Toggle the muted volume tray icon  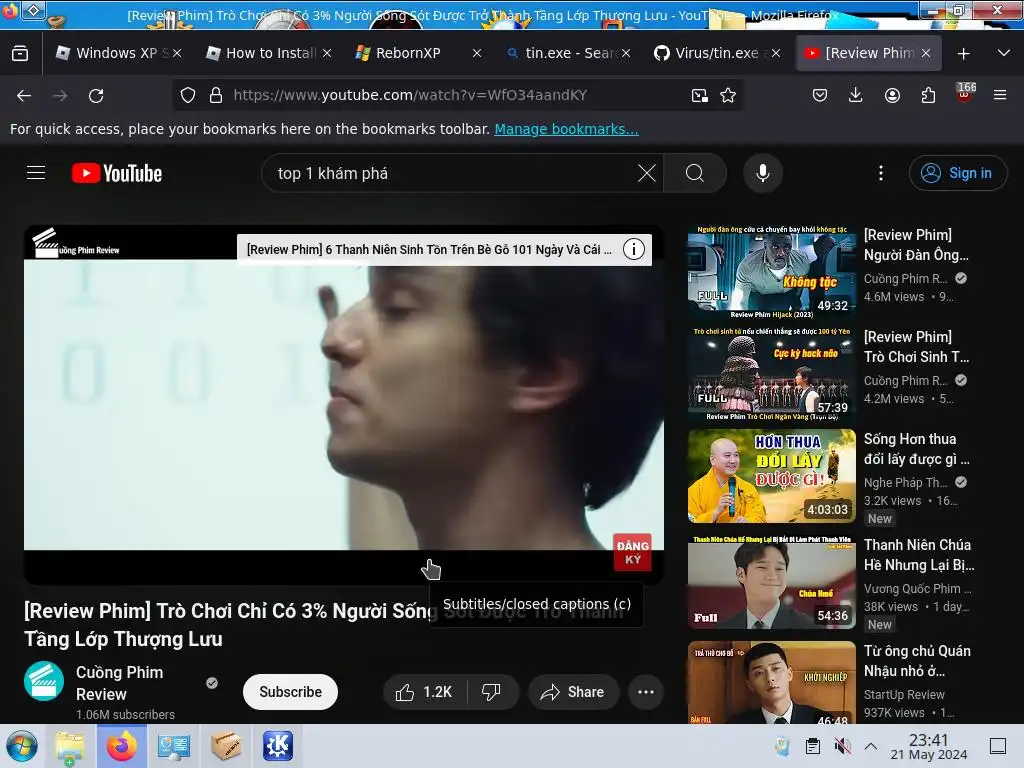(842, 746)
